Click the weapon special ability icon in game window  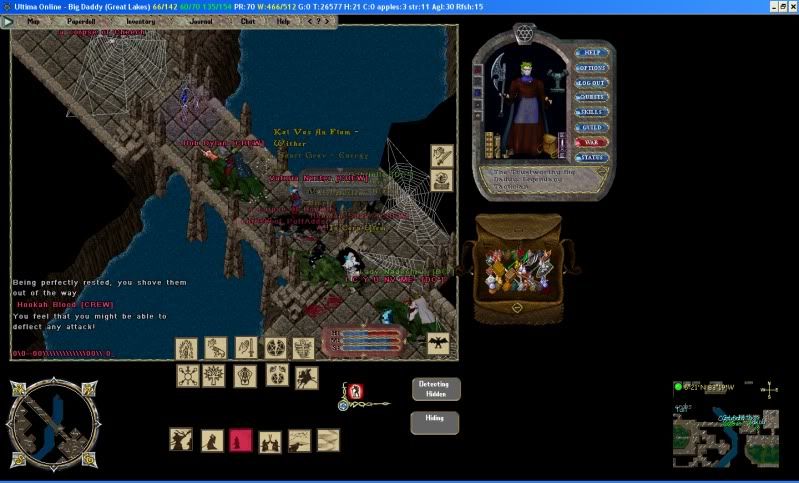(x=442, y=156)
